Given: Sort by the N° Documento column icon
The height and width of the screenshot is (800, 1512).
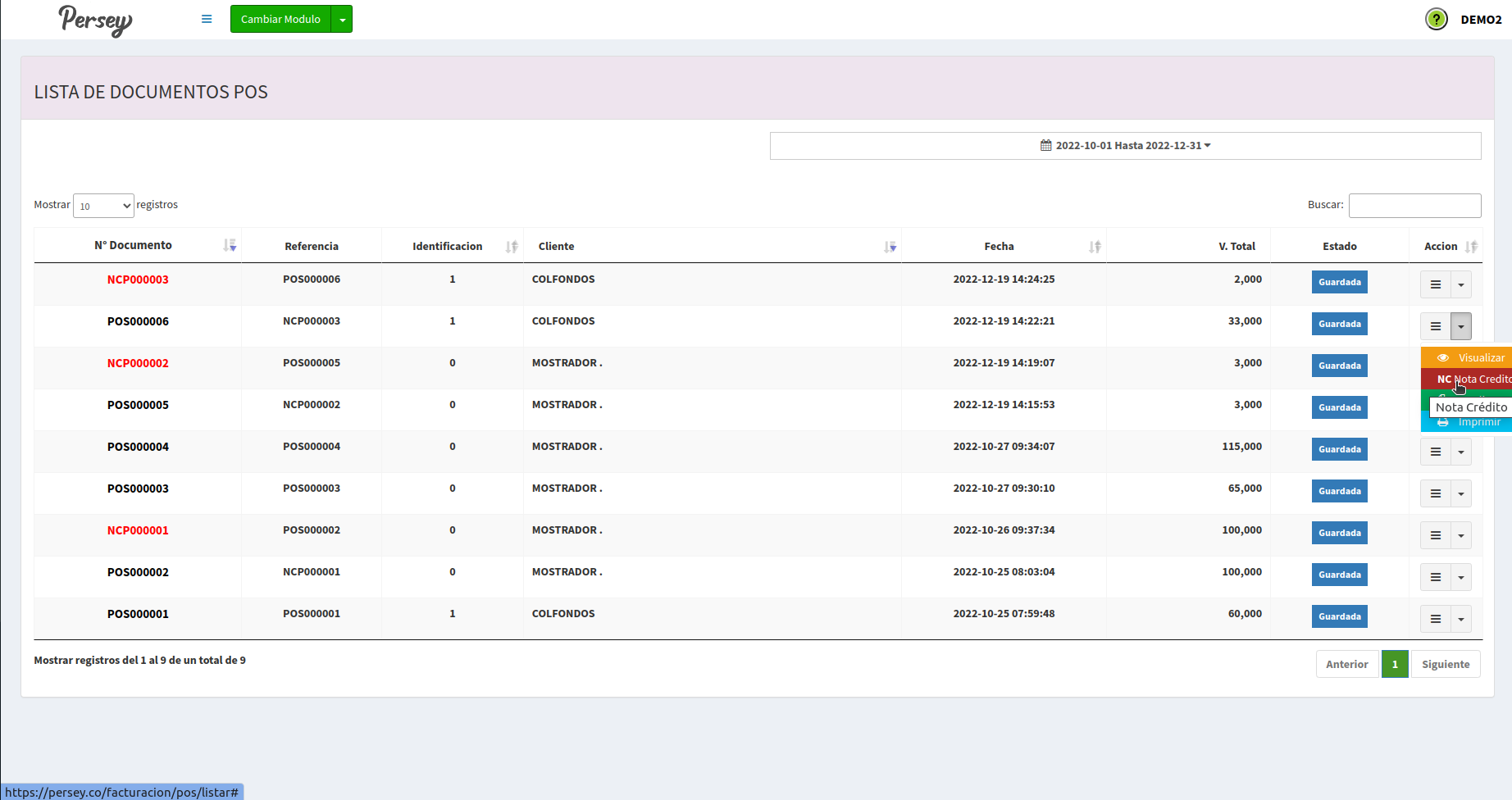Looking at the screenshot, I should pyautogui.click(x=230, y=246).
